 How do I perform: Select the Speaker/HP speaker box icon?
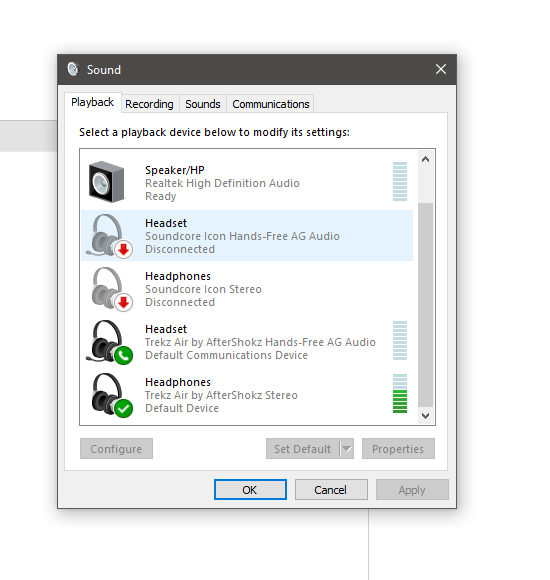(107, 182)
